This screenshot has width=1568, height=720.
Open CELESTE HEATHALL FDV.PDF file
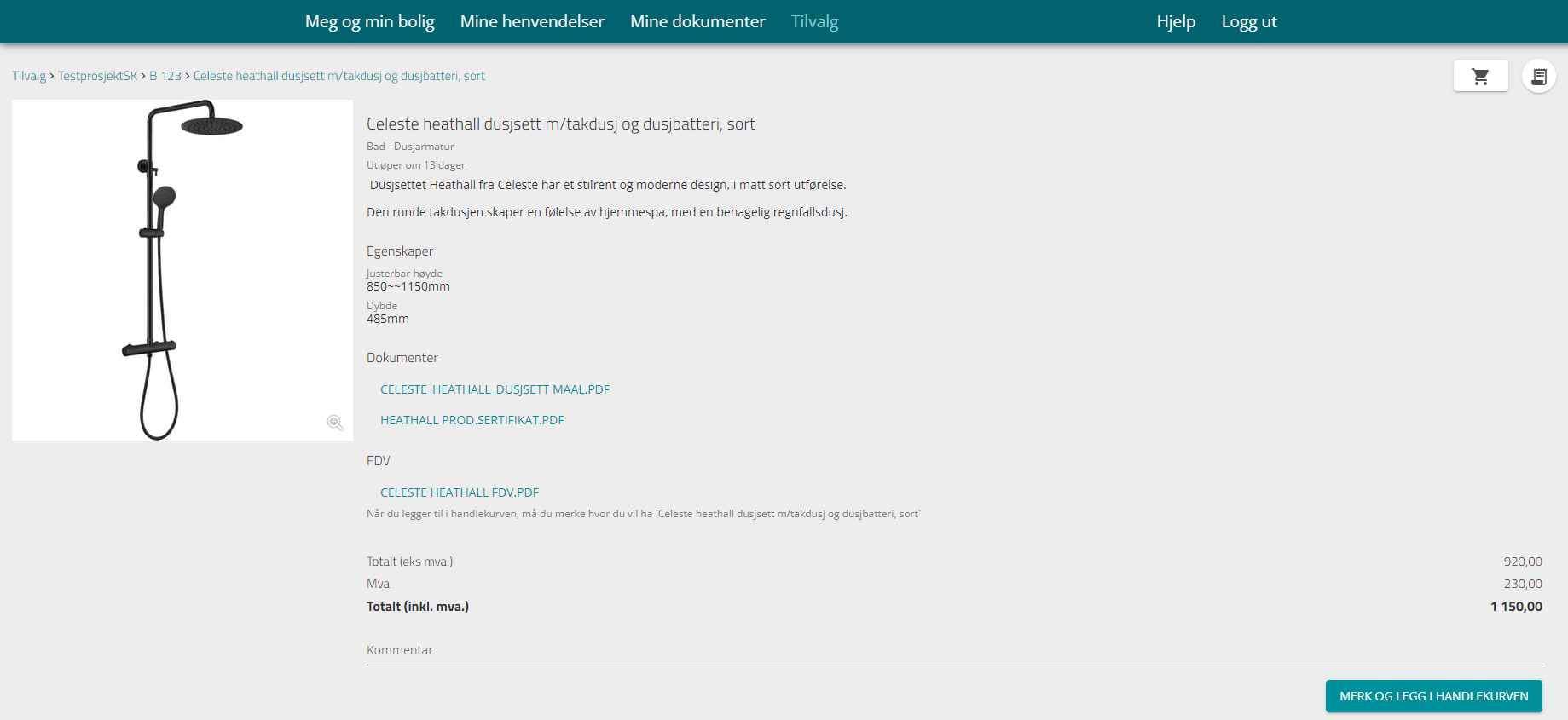pyautogui.click(x=460, y=492)
